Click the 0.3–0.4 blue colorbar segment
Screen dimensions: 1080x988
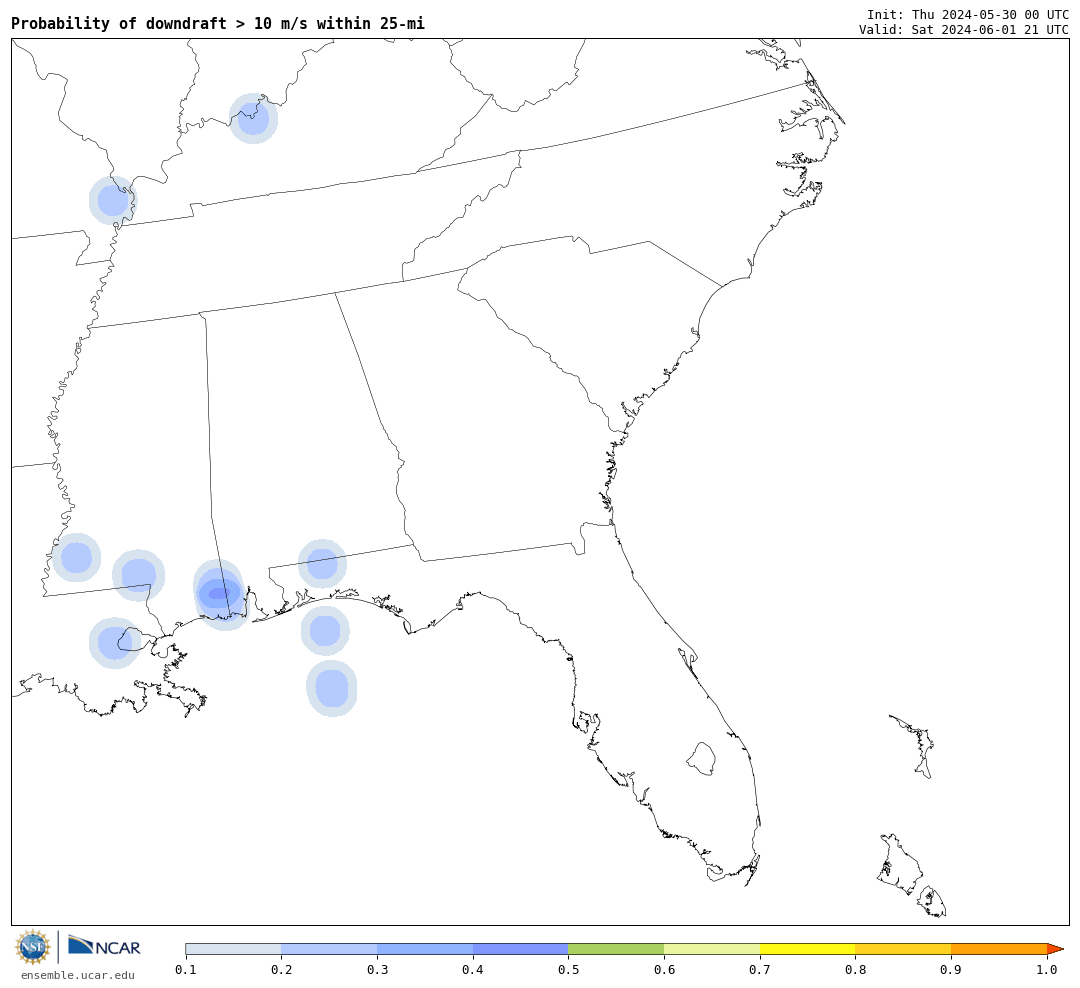tap(425, 949)
